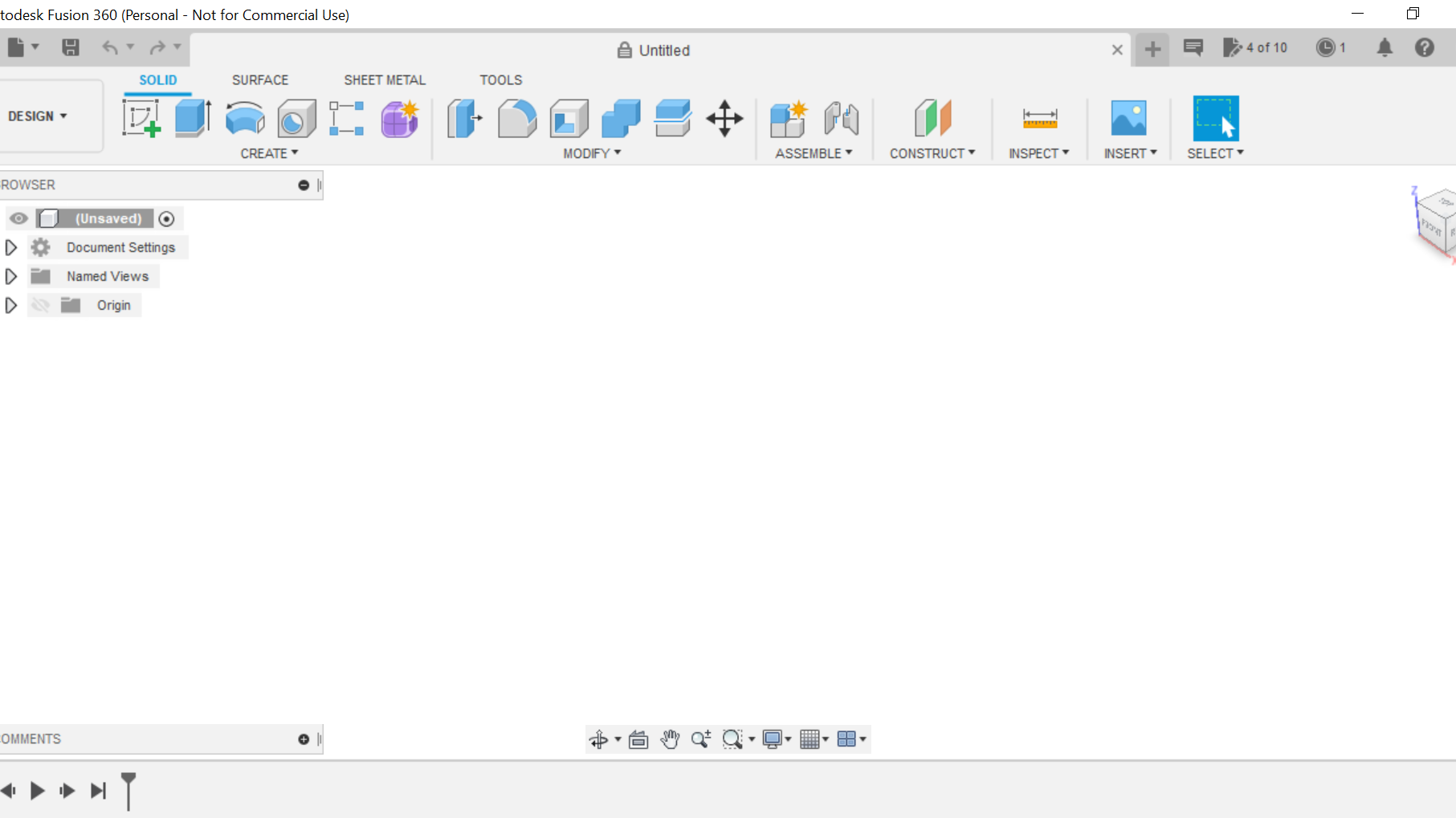Click the Insert image icon

pos(1128,118)
